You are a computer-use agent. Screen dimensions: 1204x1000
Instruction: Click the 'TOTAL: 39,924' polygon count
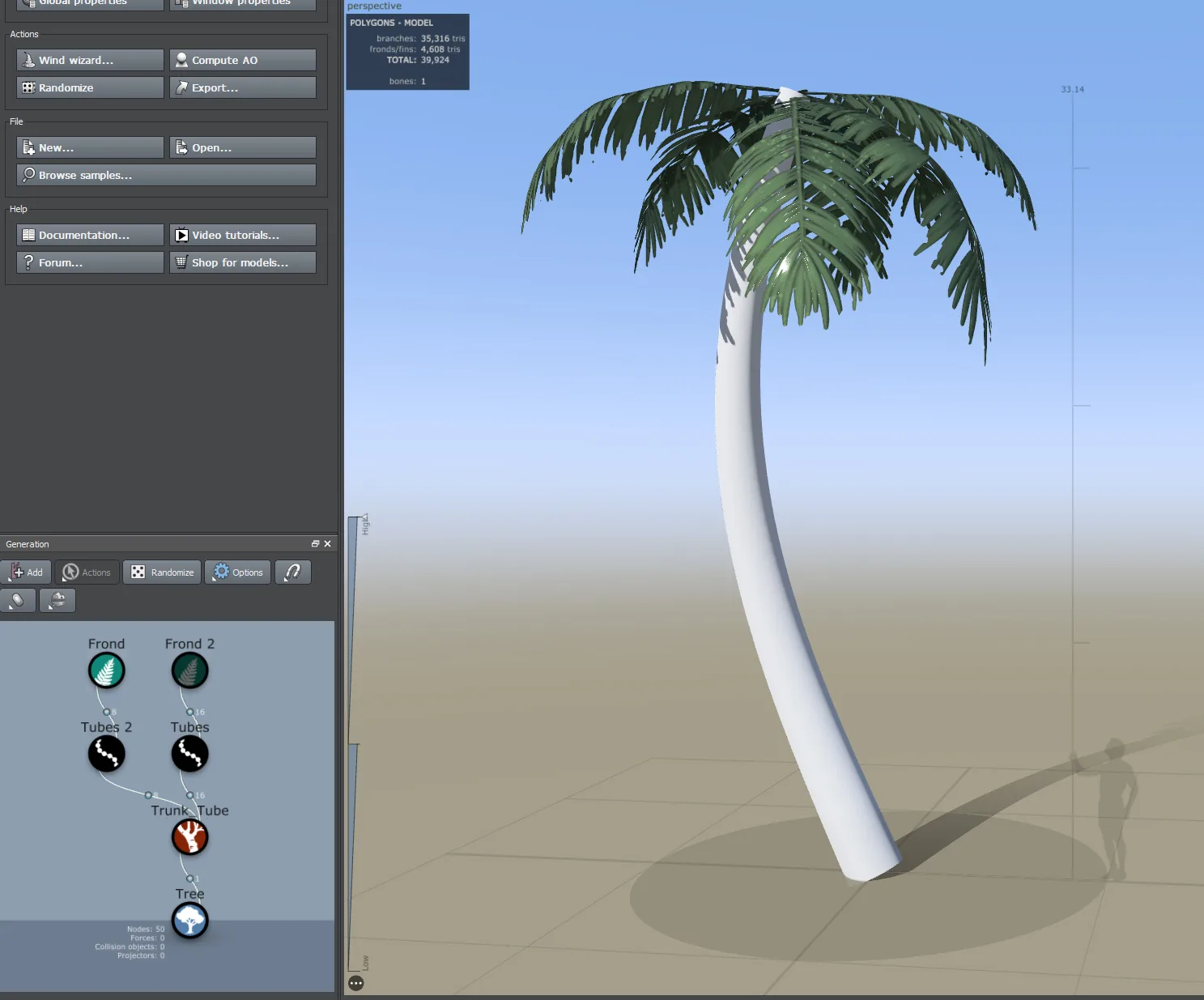coord(418,60)
